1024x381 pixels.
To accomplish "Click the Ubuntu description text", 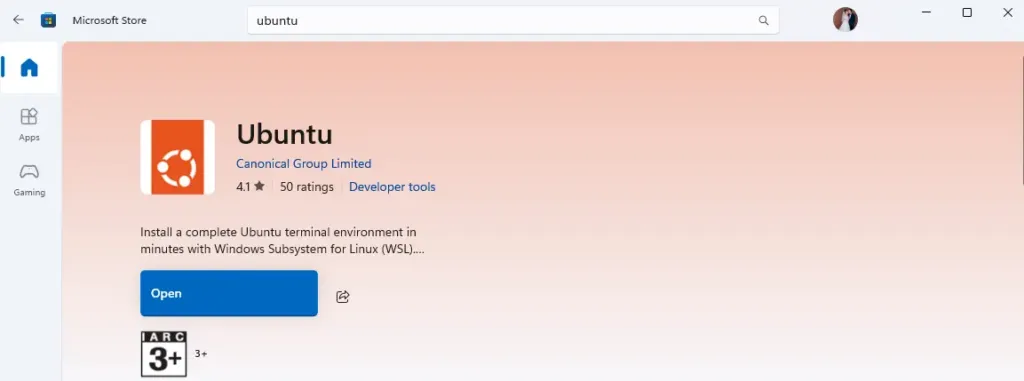I will [x=282, y=240].
